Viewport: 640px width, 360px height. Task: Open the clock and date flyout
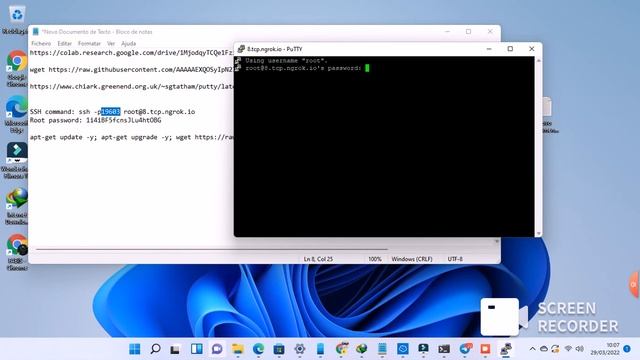(605, 349)
